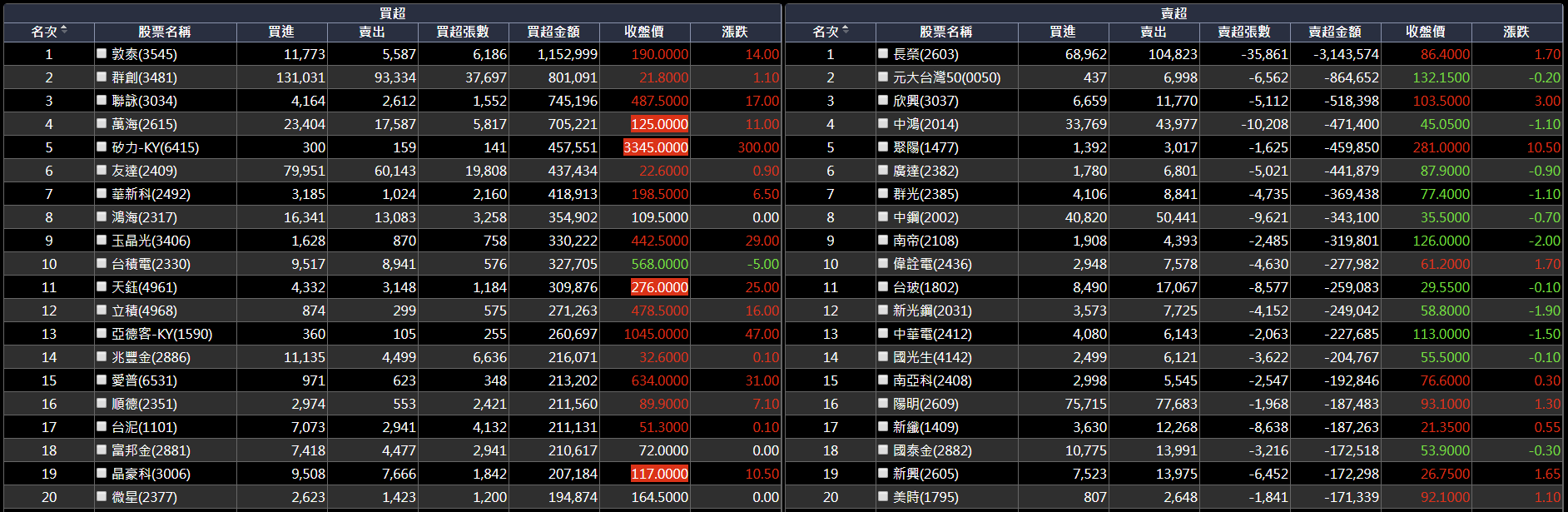Select the 賣超 panel title
1568x512 pixels.
click(1174, 13)
